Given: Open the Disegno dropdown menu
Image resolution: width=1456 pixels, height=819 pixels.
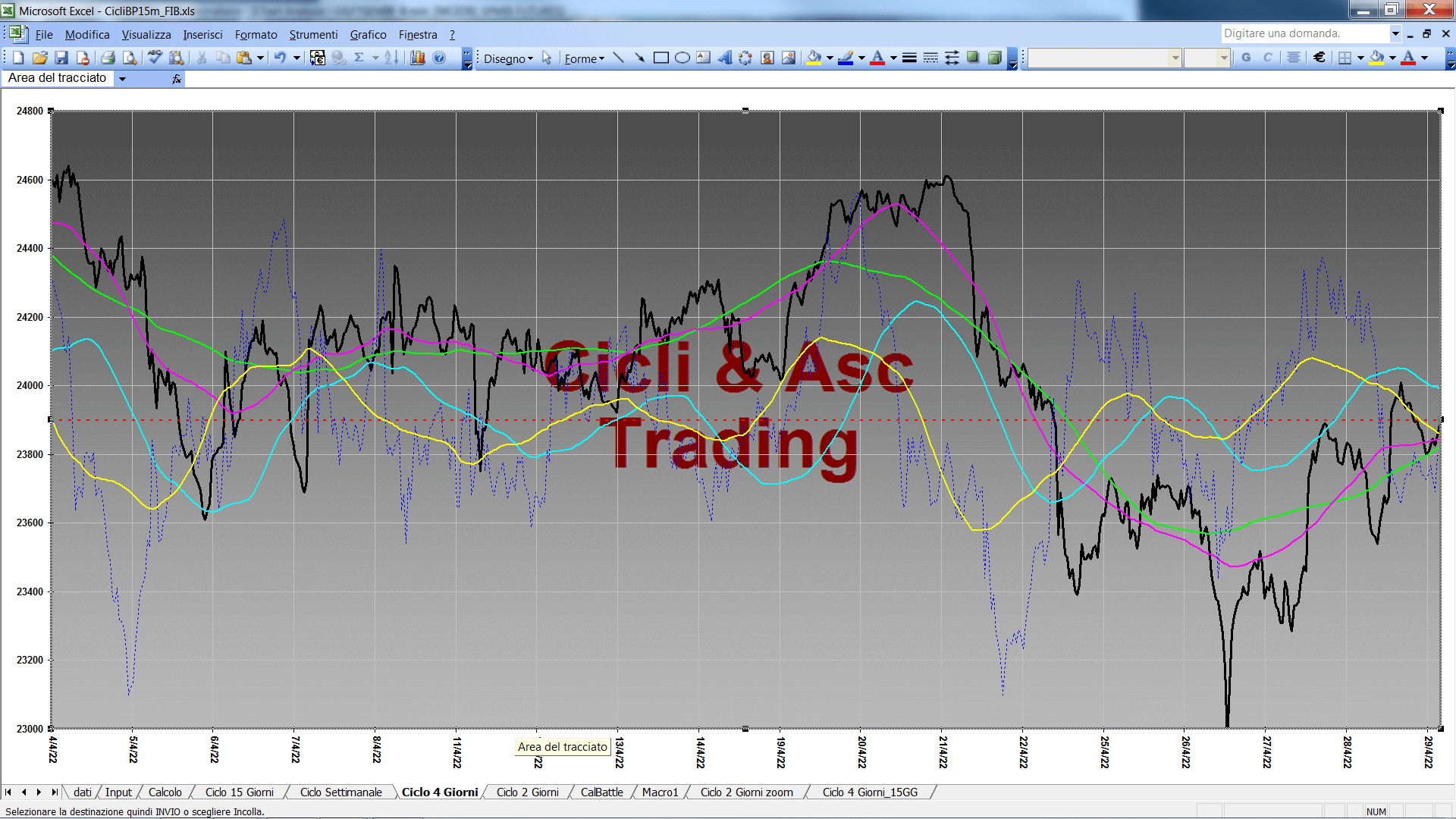Looking at the screenshot, I should tap(508, 58).
